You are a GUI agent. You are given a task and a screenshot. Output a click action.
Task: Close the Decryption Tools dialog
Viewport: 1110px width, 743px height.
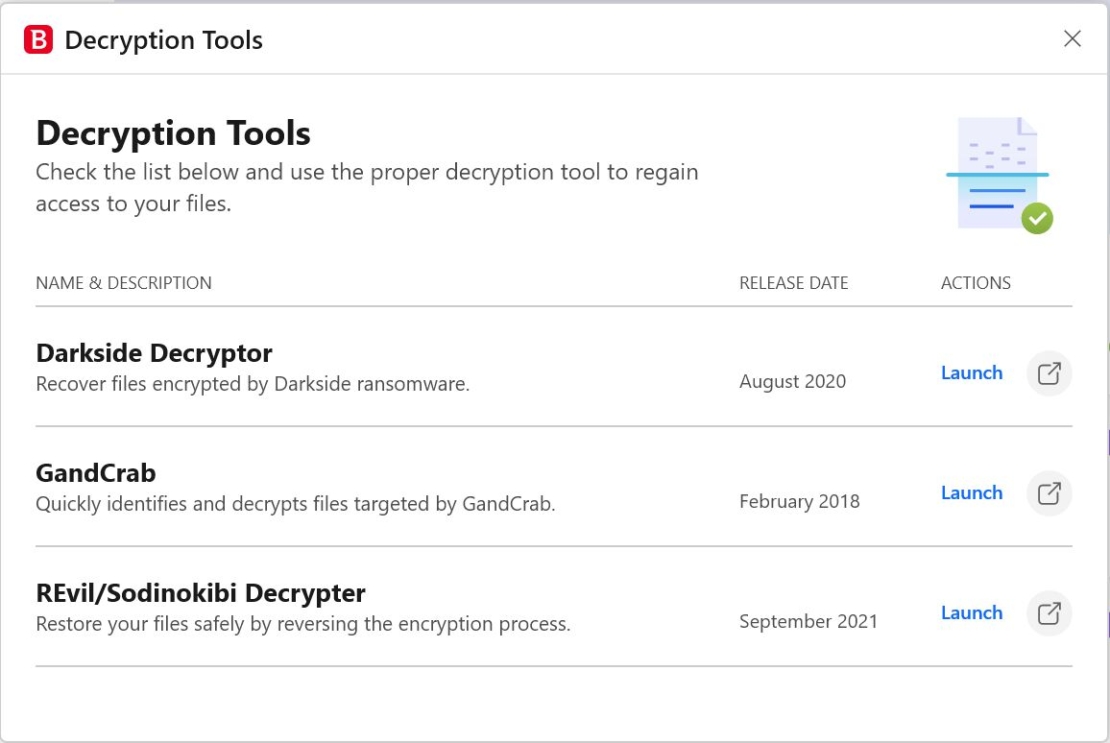[x=1073, y=40]
